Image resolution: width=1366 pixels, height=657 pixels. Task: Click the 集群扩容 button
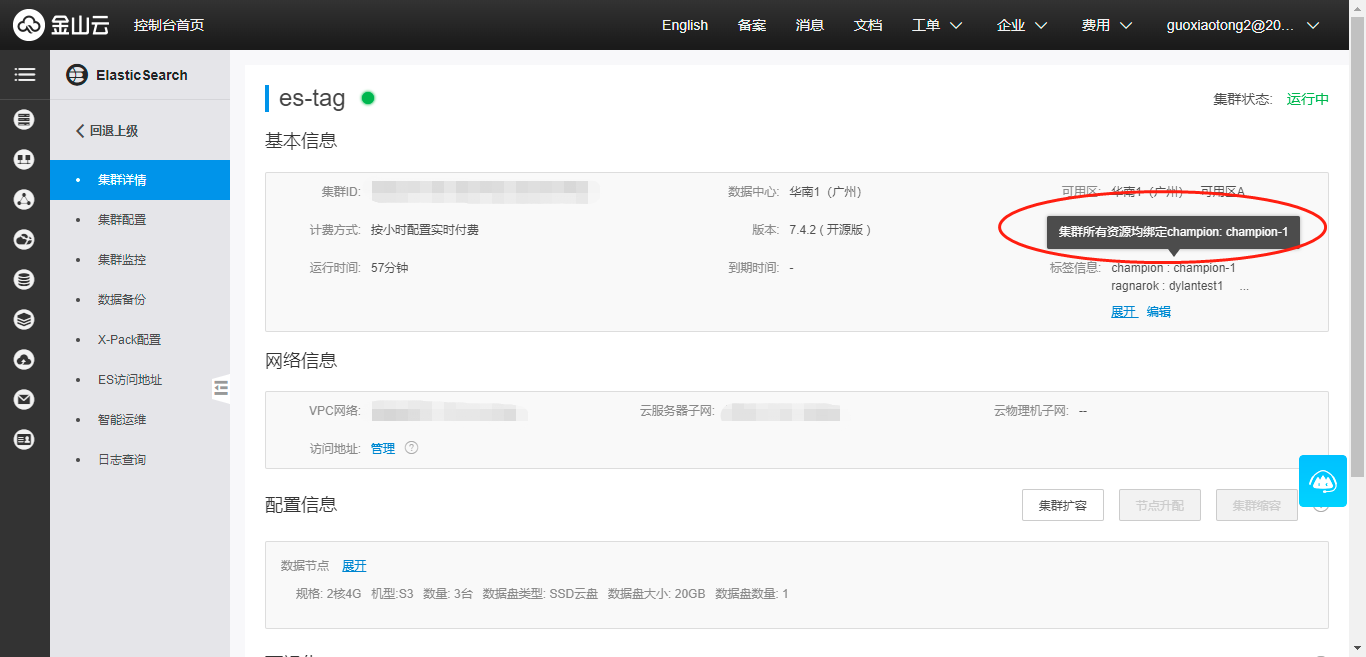tap(1062, 505)
